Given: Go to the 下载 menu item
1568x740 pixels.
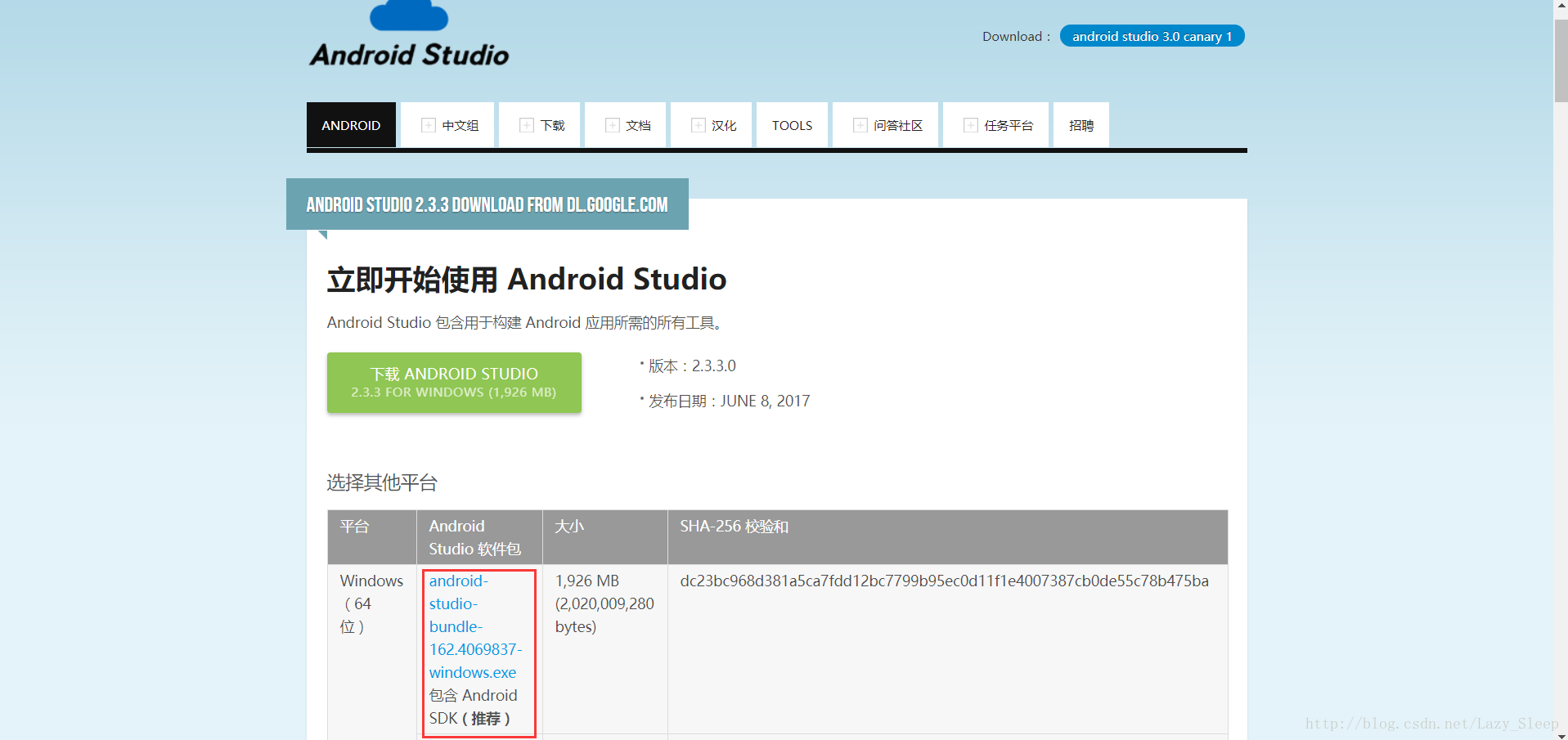Looking at the screenshot, I should pyautogui.click(x=540, y=125).
